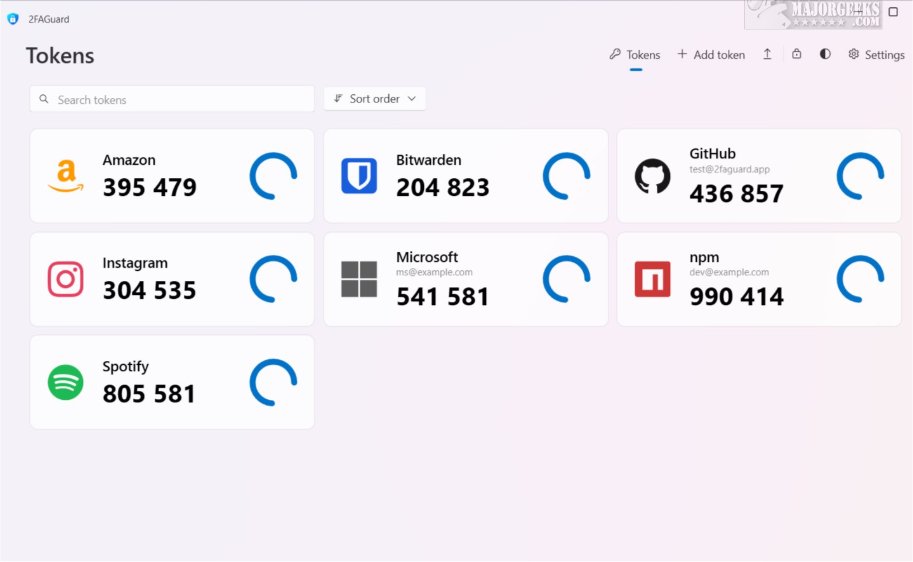Screen dimensions: 913x562
Task: Click the GitHub countdown progress ring
Action: pos(860,176)
